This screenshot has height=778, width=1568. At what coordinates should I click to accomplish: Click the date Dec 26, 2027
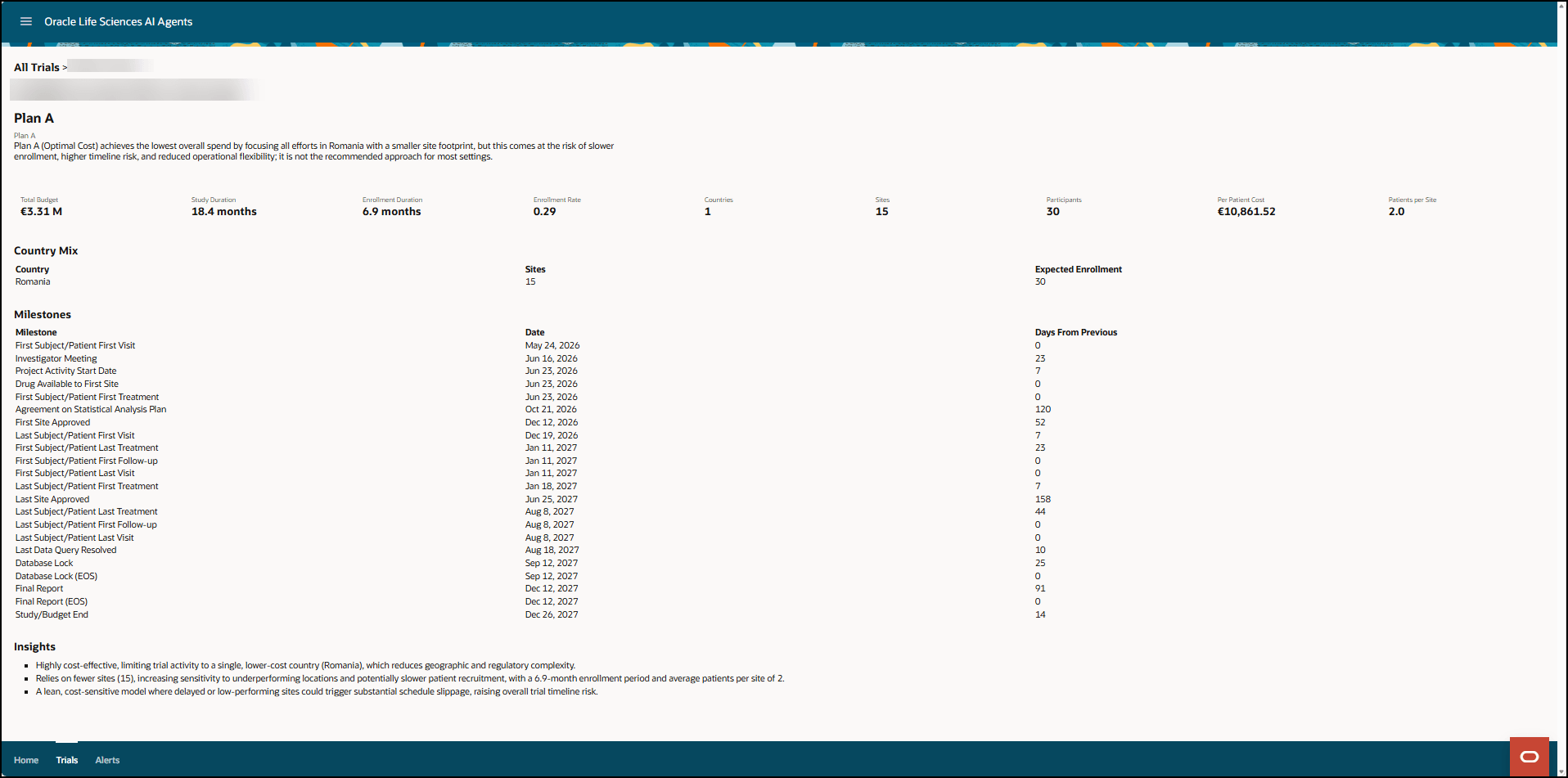click(x=552, y=614)
